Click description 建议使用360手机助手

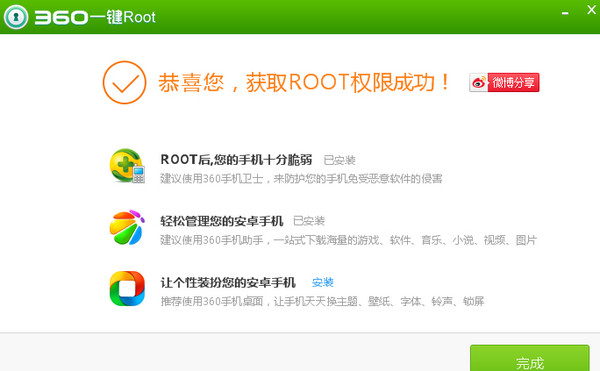pyautogui.click(x=349, y=240)
